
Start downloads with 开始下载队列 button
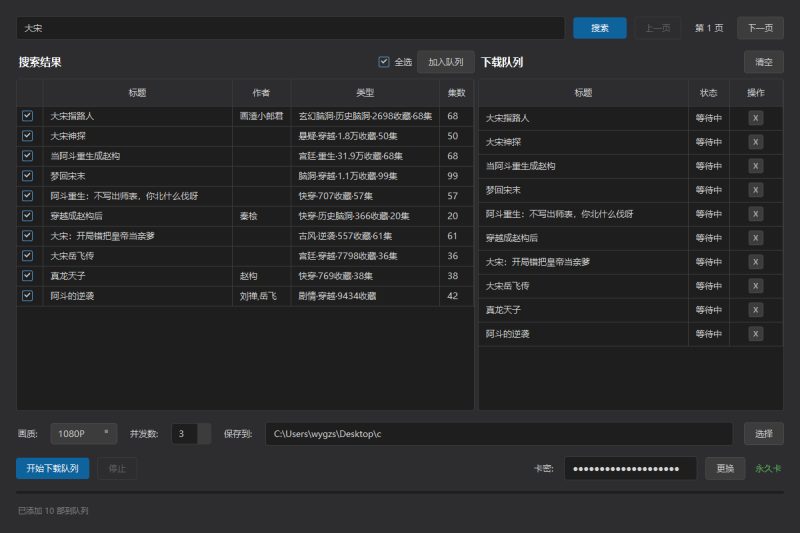pos(52,468)
